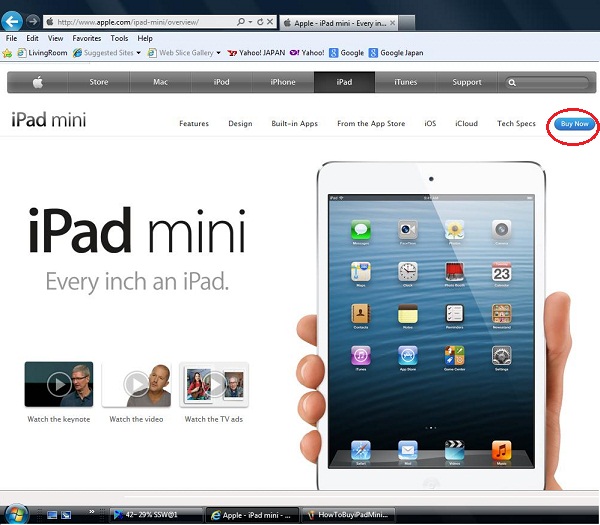This screenshot has width=600, height=525.
Task: Open the Tools menu
Action: click(x=119, y=38)
